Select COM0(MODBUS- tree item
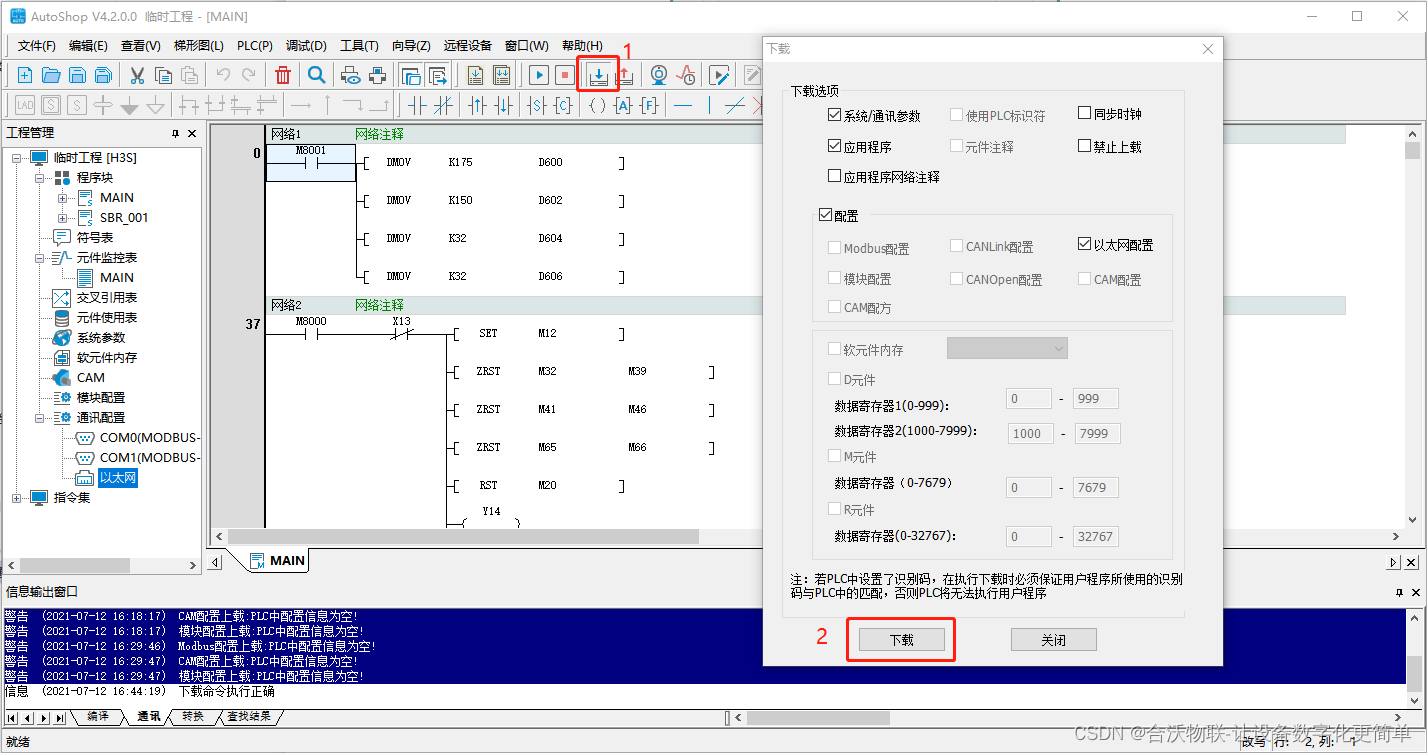Viewport: 1427px width, 753px height. 150,437
